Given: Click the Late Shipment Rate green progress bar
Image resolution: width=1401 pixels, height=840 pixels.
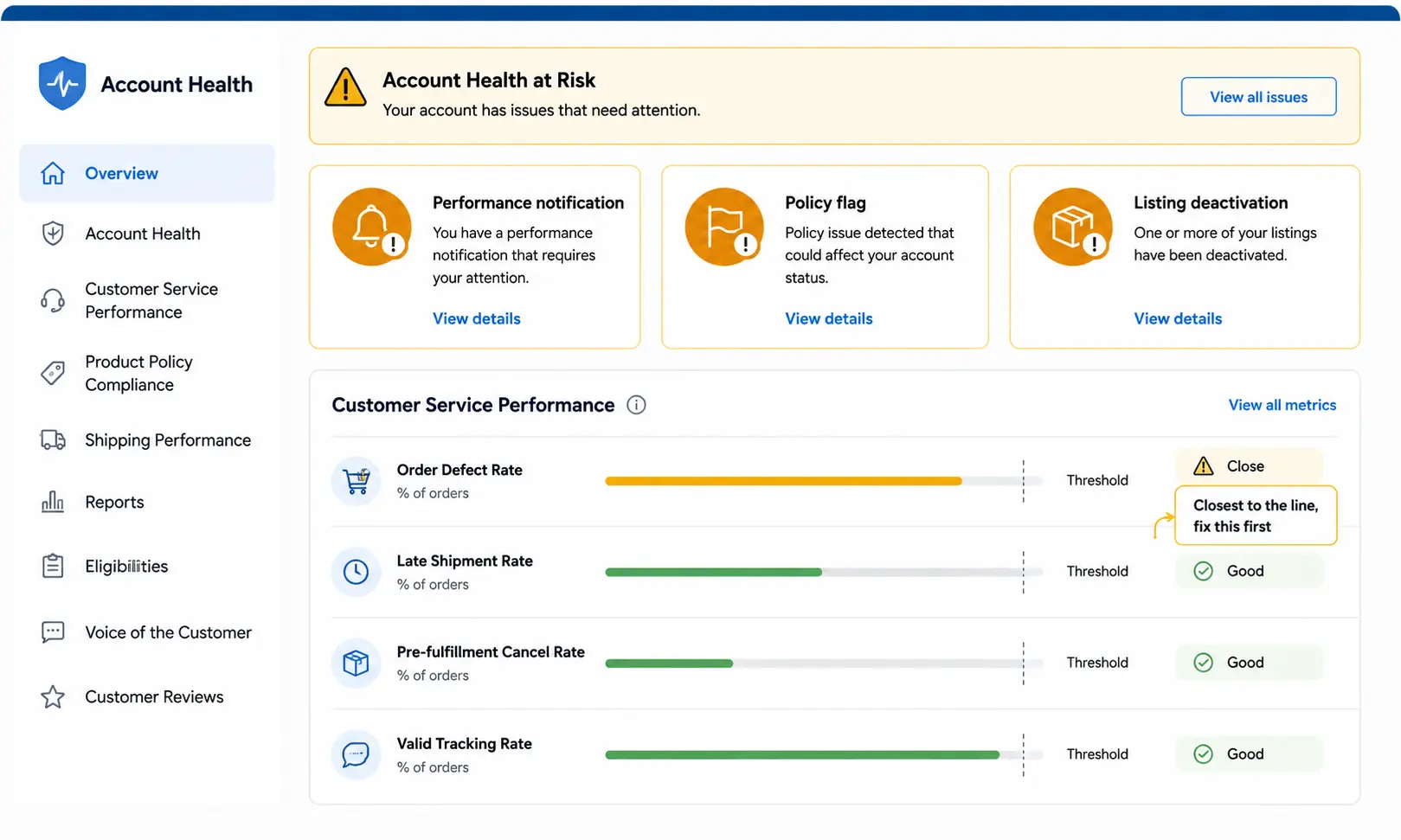Looking at the screenshot, I should (713, 572).
